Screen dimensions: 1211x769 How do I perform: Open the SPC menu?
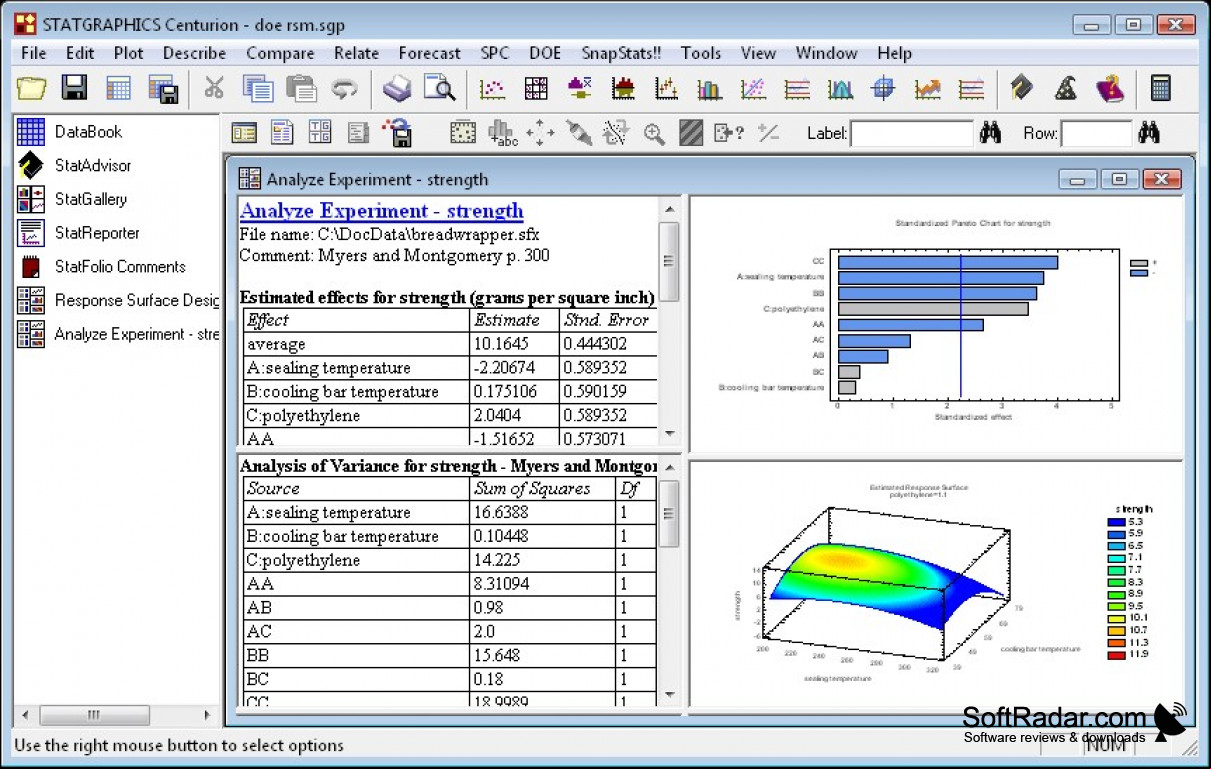(494, 53)
